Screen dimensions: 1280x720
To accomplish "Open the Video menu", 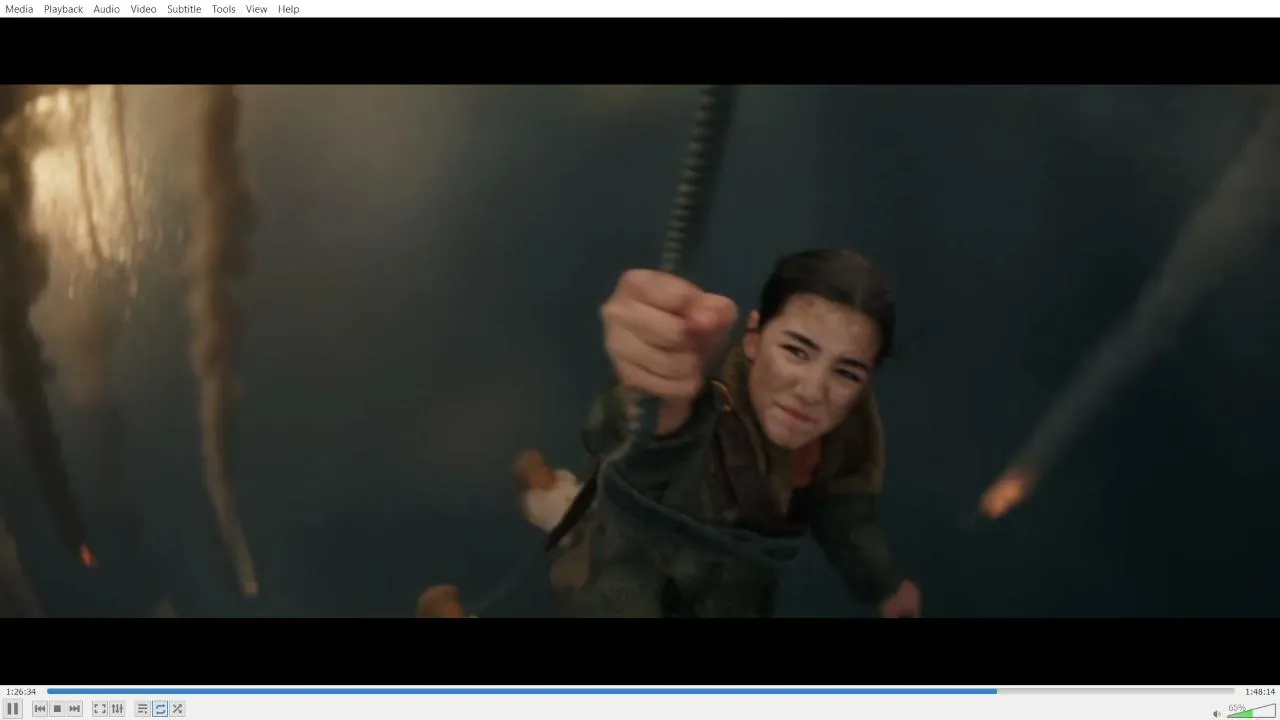I will click(x=143, y=9).
